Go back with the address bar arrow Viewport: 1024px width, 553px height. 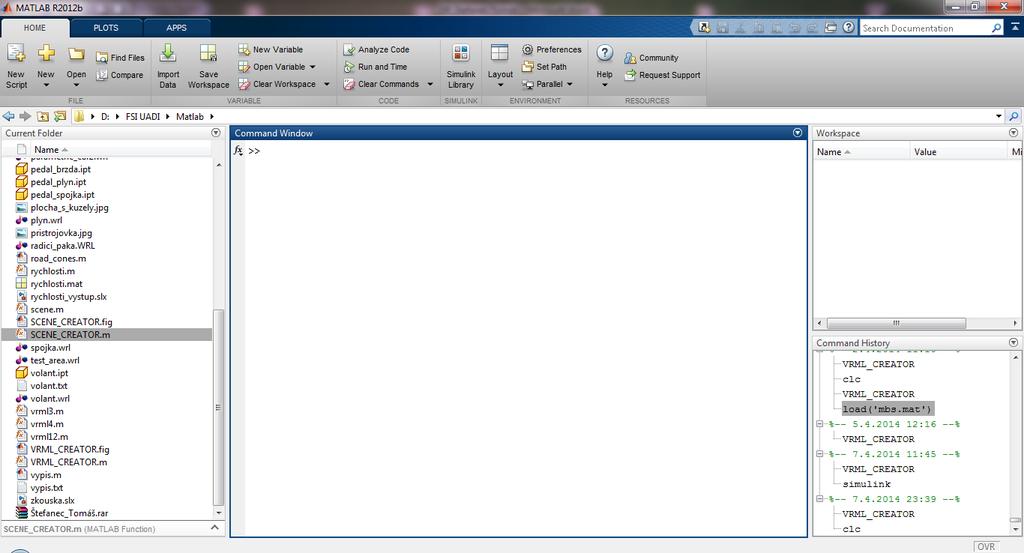(x=8, y=116)
